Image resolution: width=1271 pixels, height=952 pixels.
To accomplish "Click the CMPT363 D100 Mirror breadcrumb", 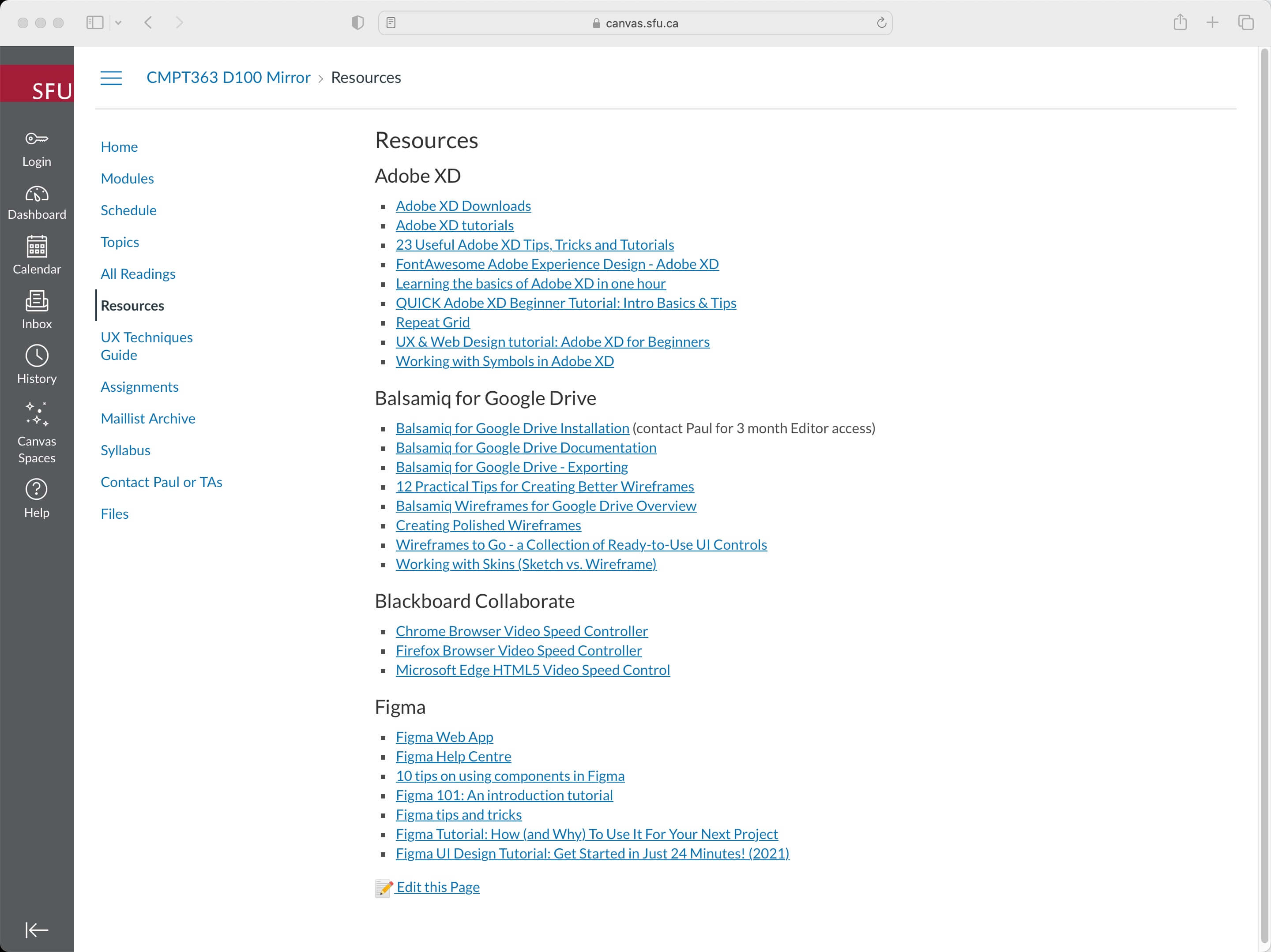I will click(x=228, y=78).
